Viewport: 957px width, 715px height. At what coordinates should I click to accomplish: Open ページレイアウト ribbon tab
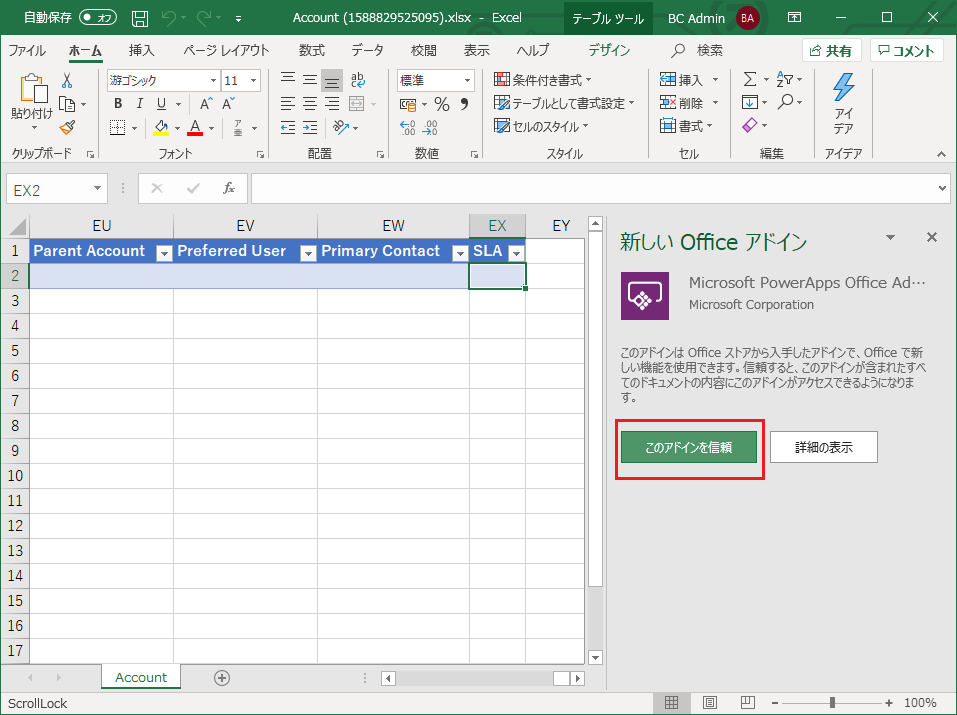pos(226,51)
